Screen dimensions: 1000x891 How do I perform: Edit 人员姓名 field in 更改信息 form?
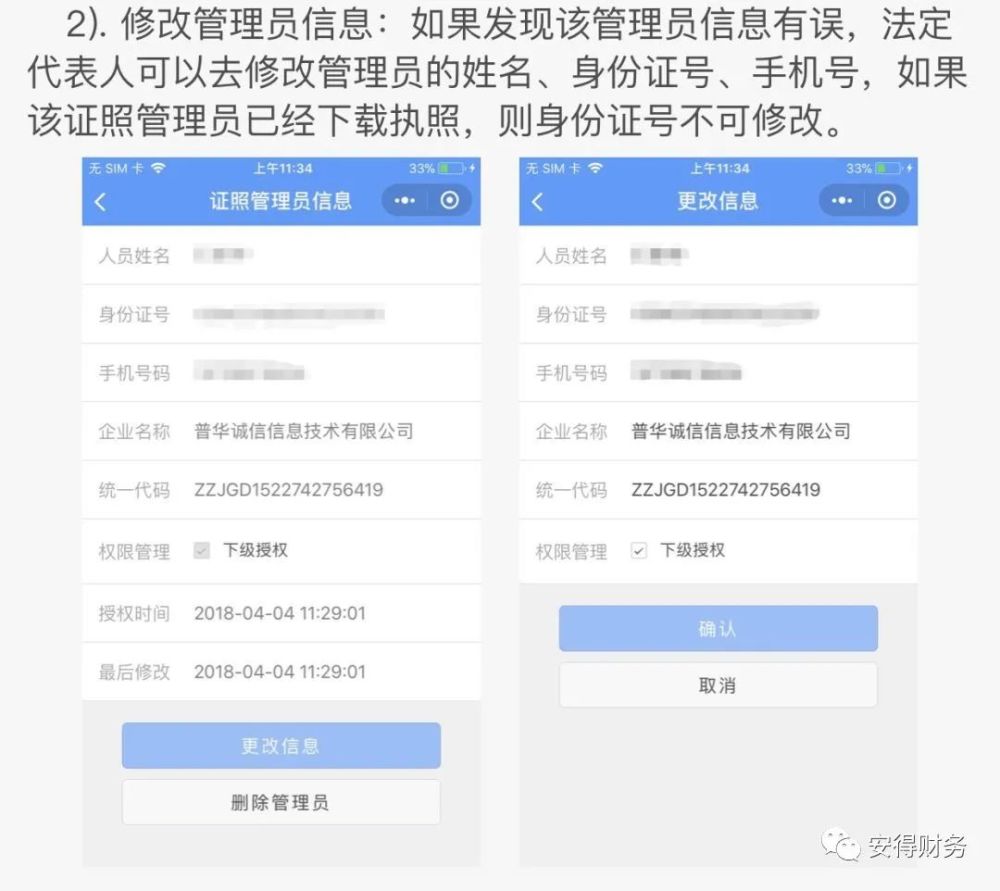(x=718, y=256)
